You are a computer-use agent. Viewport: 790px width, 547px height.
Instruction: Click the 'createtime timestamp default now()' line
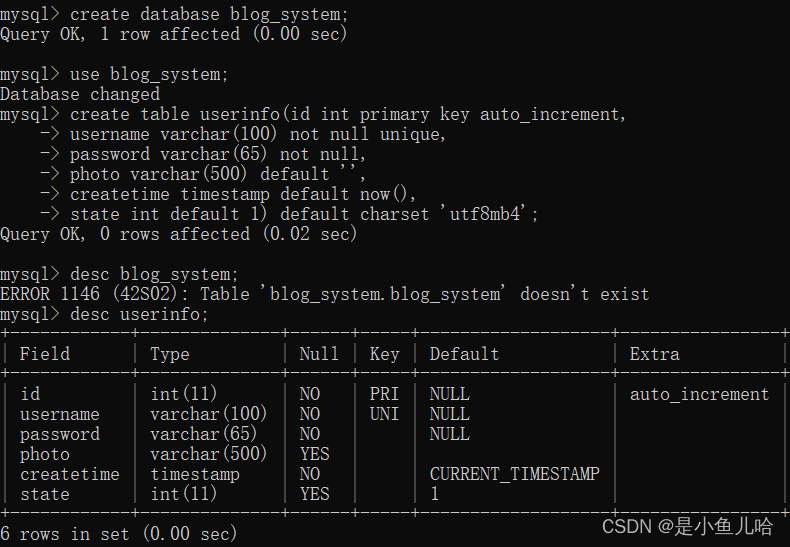point(243,194)
